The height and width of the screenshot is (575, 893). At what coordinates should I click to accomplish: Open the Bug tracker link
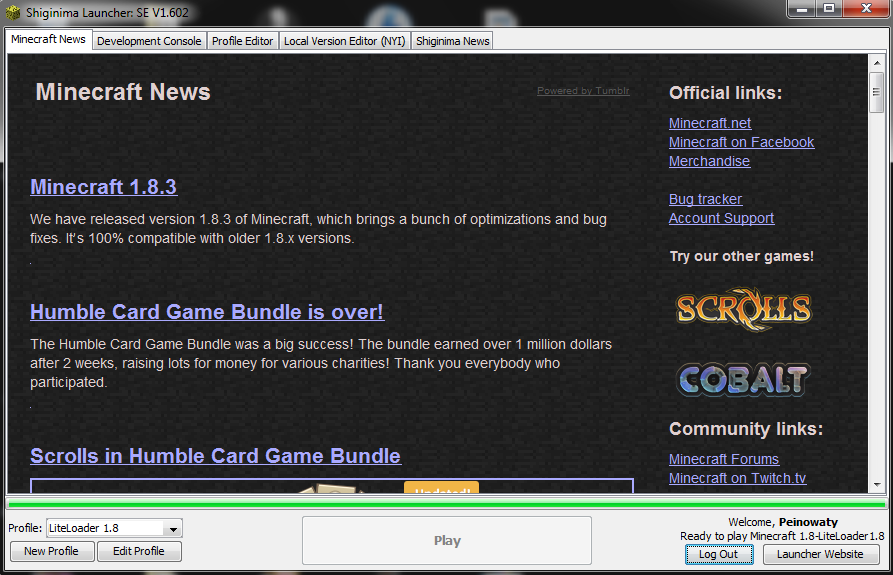coord(706,199)
